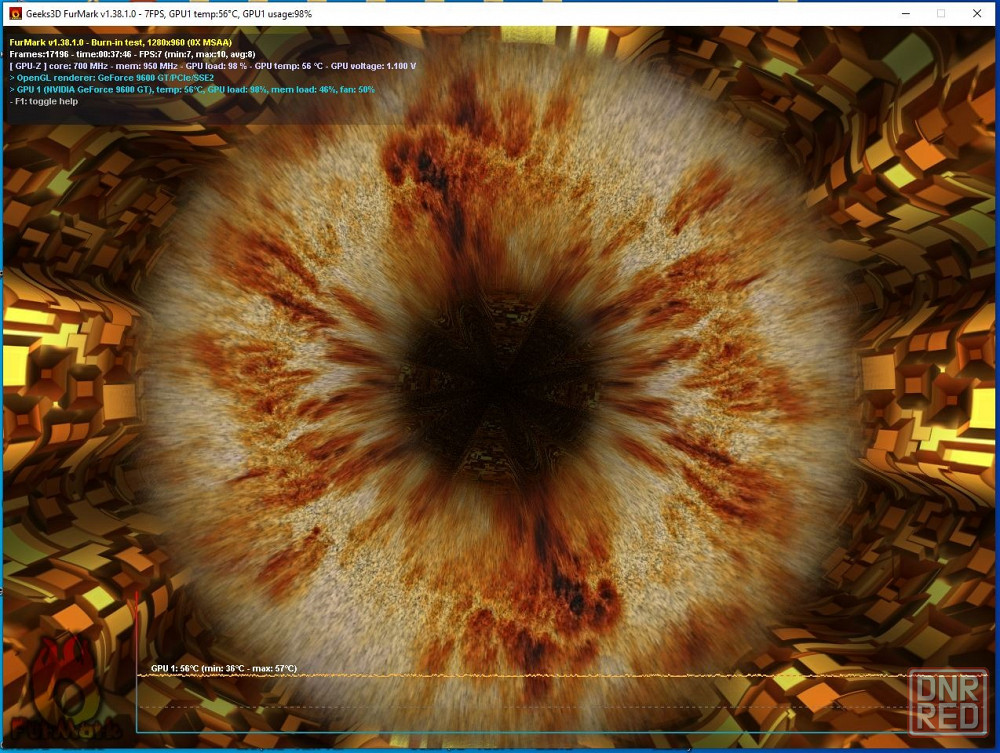Select the "OpenGL renderer: GeForce 9600 GT/PCIe/SSE2" line
The width and height of the screenshot is (1000, 753).
(112, 78)
